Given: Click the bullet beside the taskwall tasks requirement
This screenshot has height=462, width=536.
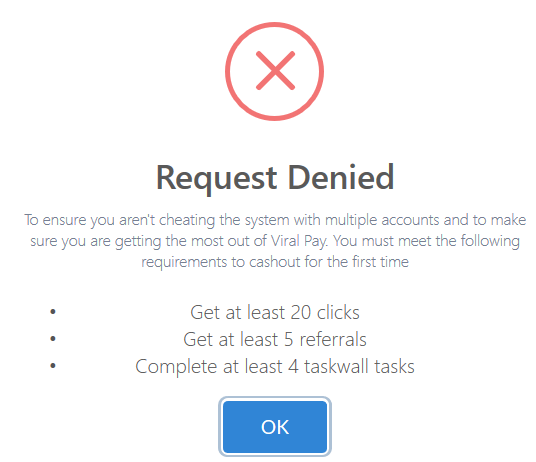Looking at the screenshot, I should tap(53, 366).
